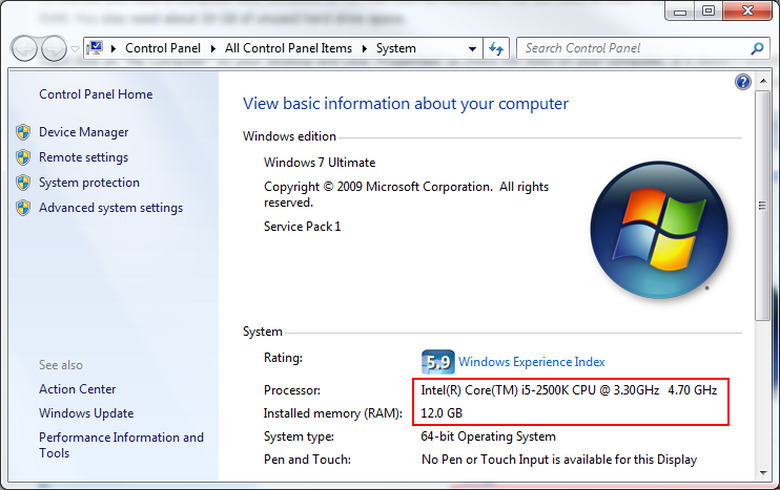Viewport: 780px width, 490px height.
Task: Expand the address bar history dropdown
Action: tap(473, 48)
